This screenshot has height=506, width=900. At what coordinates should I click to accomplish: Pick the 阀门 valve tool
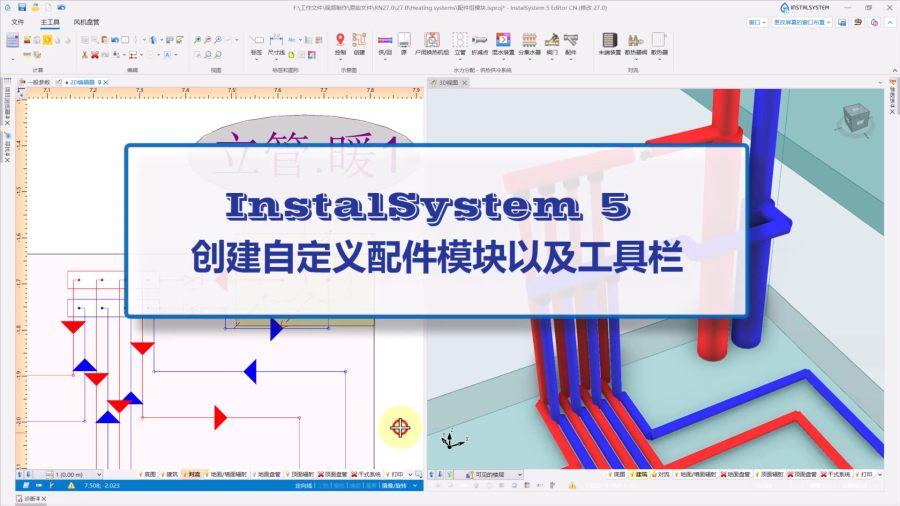[551, 41]
